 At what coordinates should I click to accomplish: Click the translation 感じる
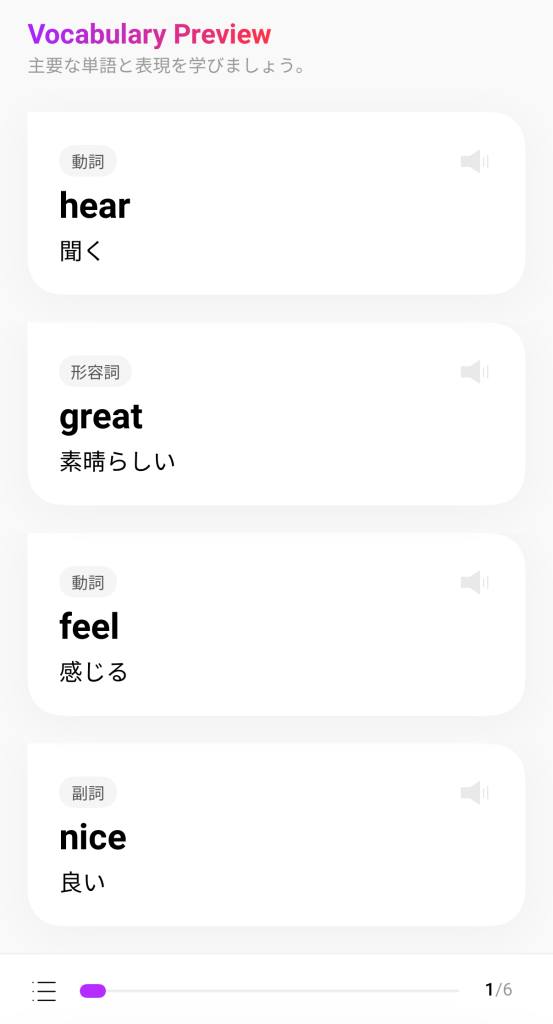pyautogui.click(x=94, y=672)
